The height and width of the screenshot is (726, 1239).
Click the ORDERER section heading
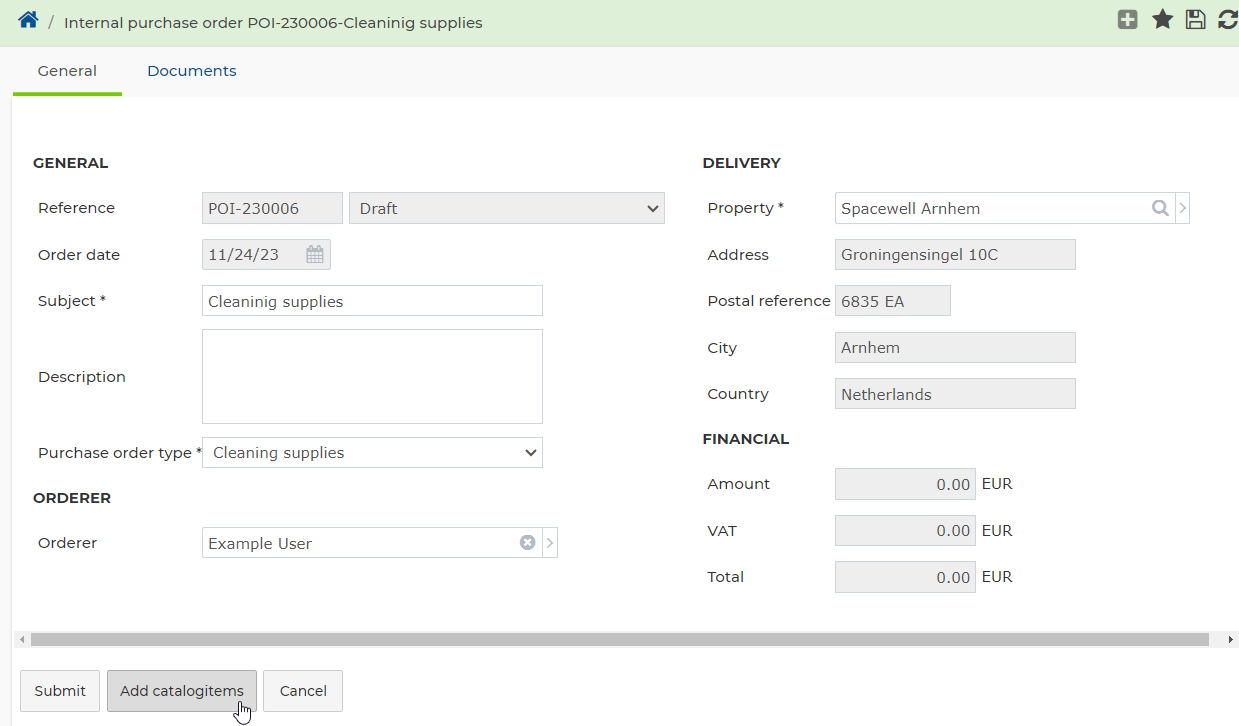click(x=72, y=498)
